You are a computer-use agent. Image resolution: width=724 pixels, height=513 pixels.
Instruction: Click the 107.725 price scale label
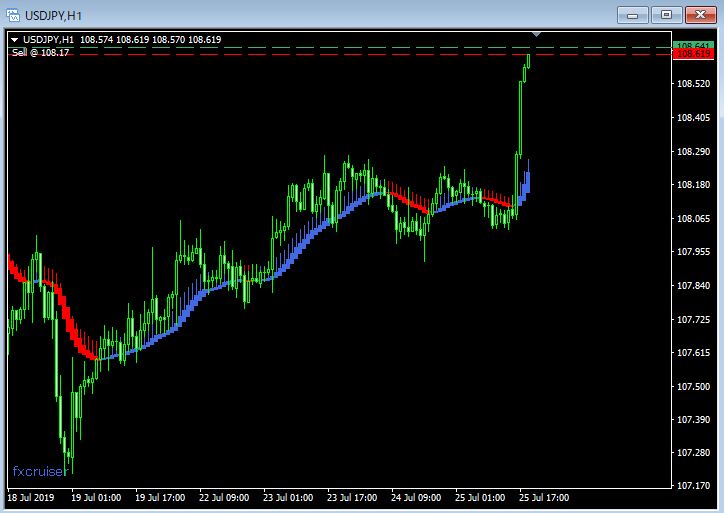[x=693, y=320]
